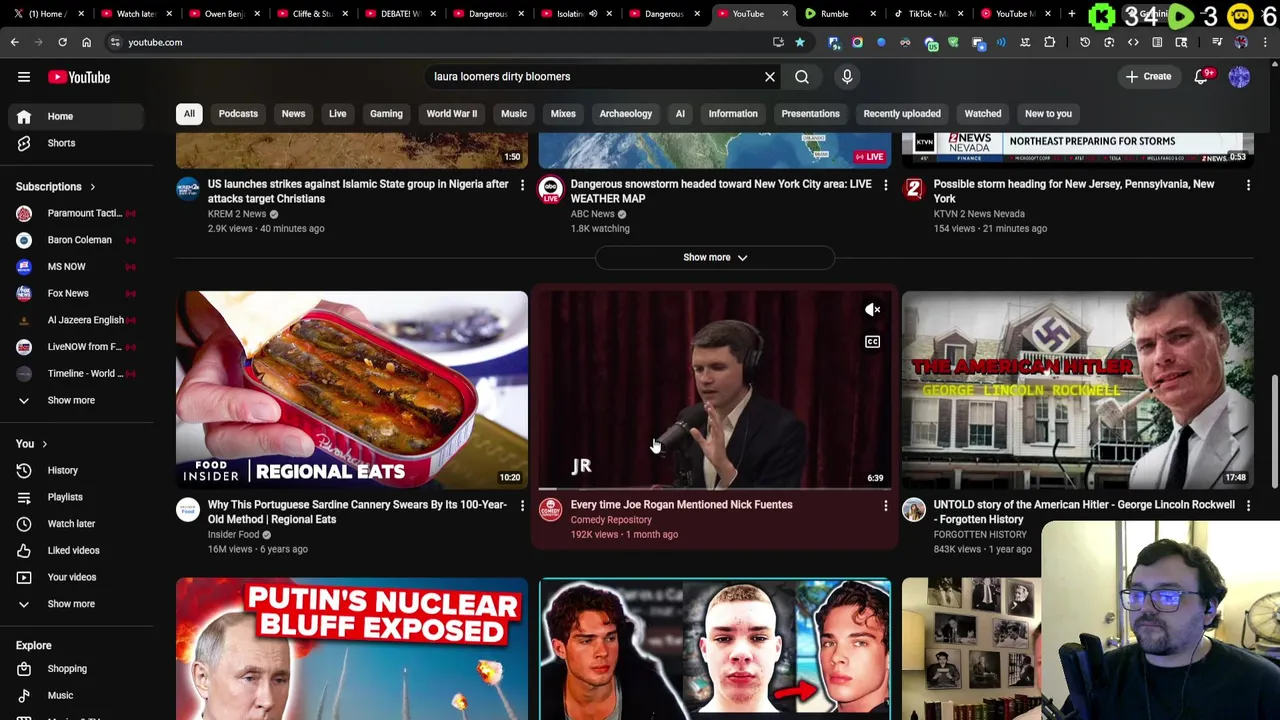The width and height of the screenshot is (1280, 720).
Task: Open the Putin's Nuclear Bluff Exposed thumbnail
Action: click(352, 648)
